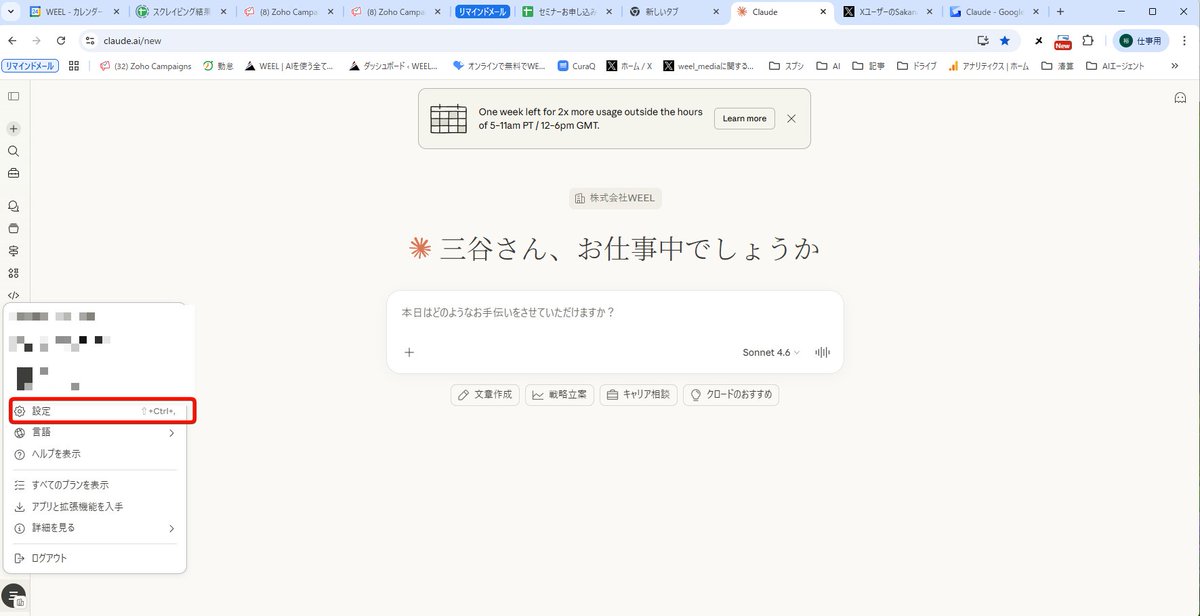Screen dimensions: 1200x616
Task: Choose すべてのプランを表示 in the menu
Action: pyautogui.click(x=96, y=485)
